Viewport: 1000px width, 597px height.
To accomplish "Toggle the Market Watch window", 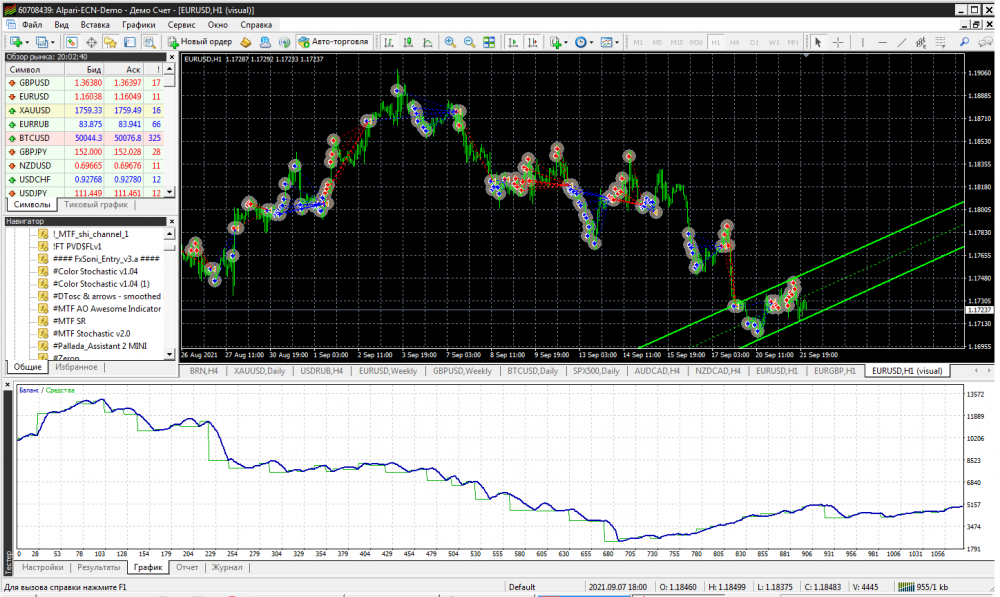I will point(71,42).
